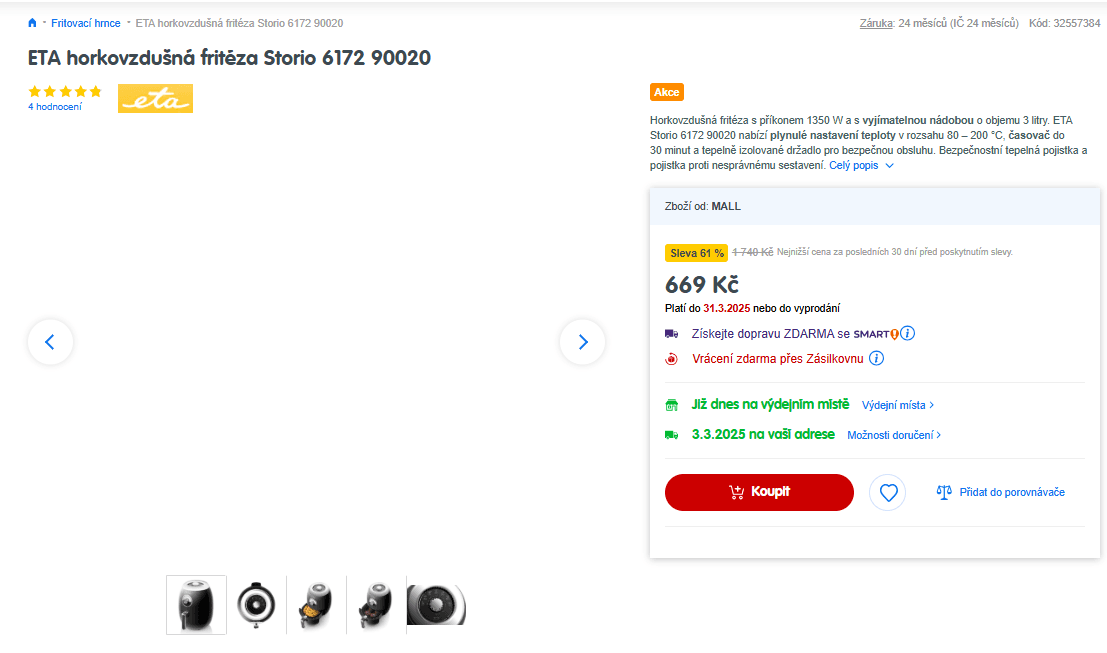Image resolution: width=1107 pixels, height=653 pixels.
Task: Navigate to Fritovací hrnce breadcrumb
Action: coord(85,23)
